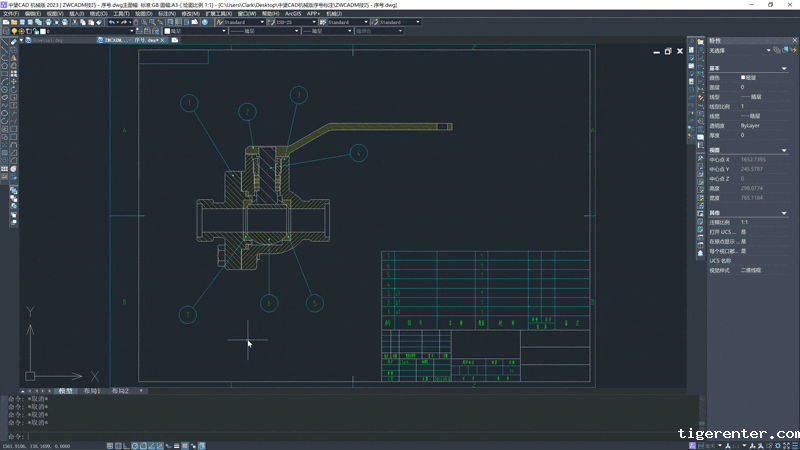Restore the drawing viewport window size
This screenshot has height=450, width=800.
667,50
